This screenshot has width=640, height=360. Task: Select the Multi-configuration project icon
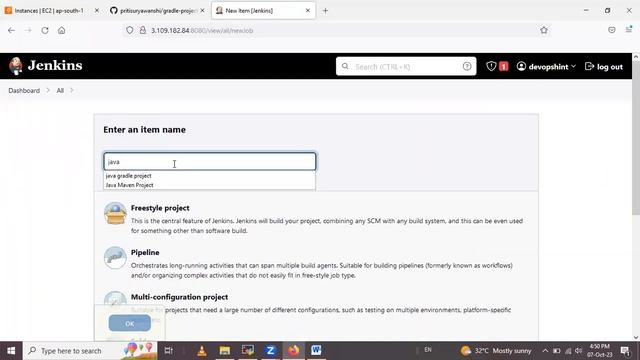tap(115, 300)
